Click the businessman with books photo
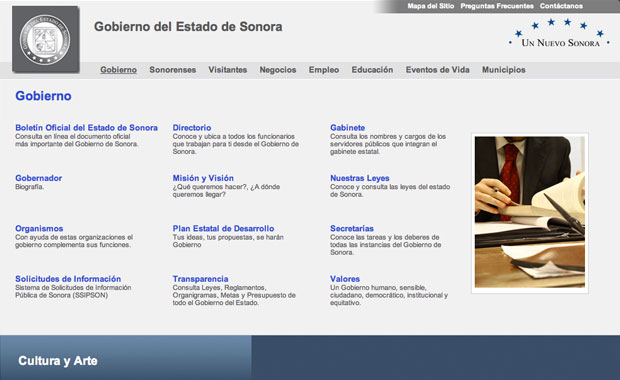 pos(530,212)
